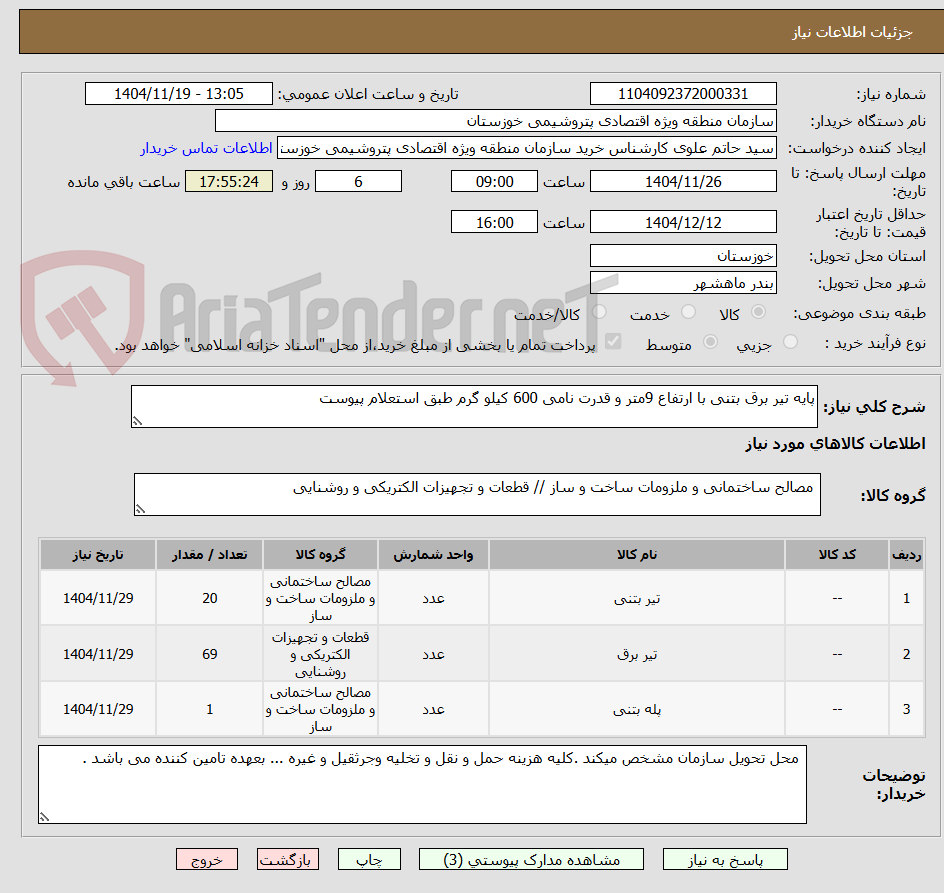Click quantity 1 in the پله بتنی row
944x893 pixels.
coord(210,709)
